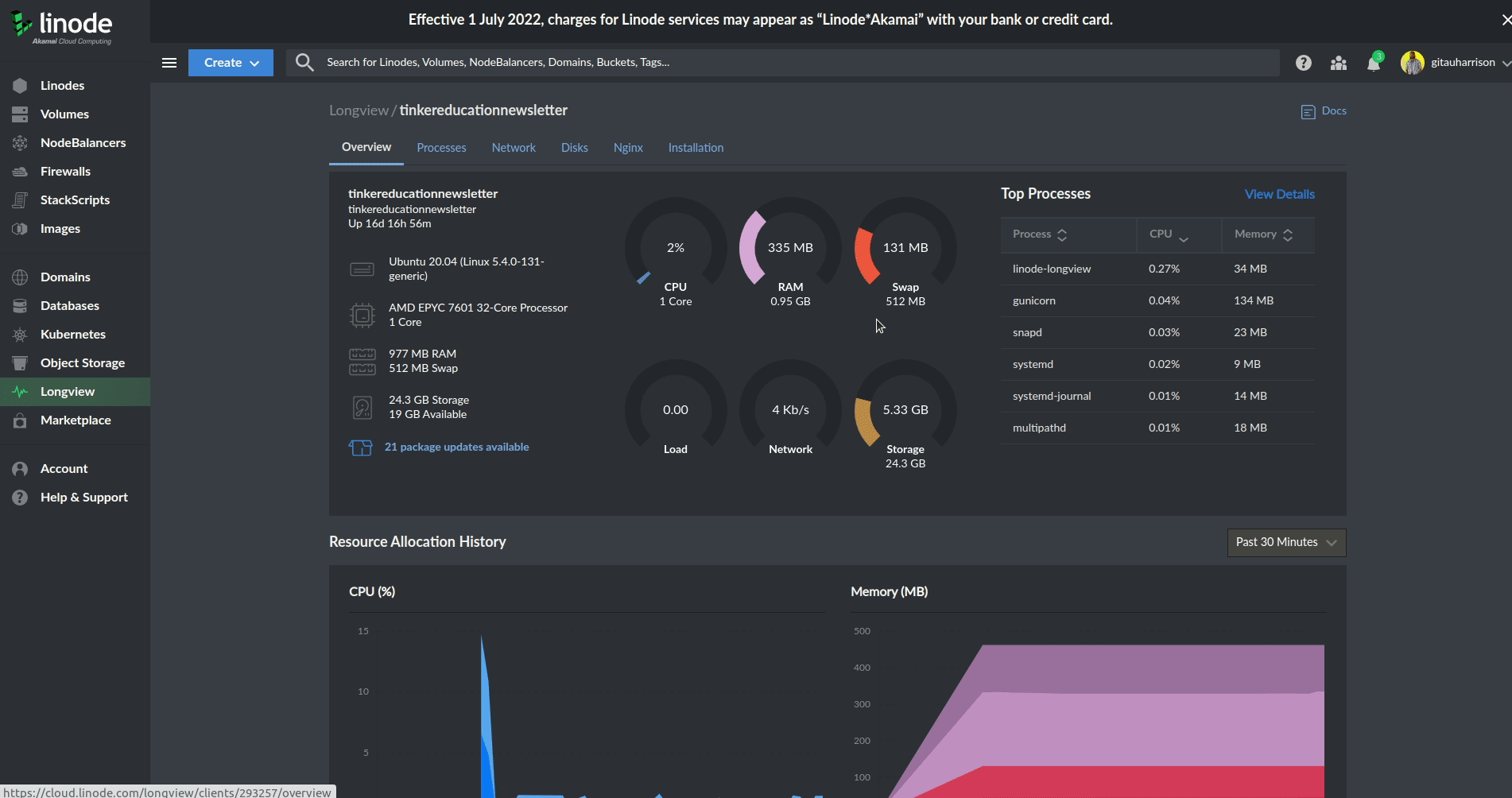This screenshot has height=798, width=1512.
Task: Switch to the Processes tab
Action: [x=441, y=148]
